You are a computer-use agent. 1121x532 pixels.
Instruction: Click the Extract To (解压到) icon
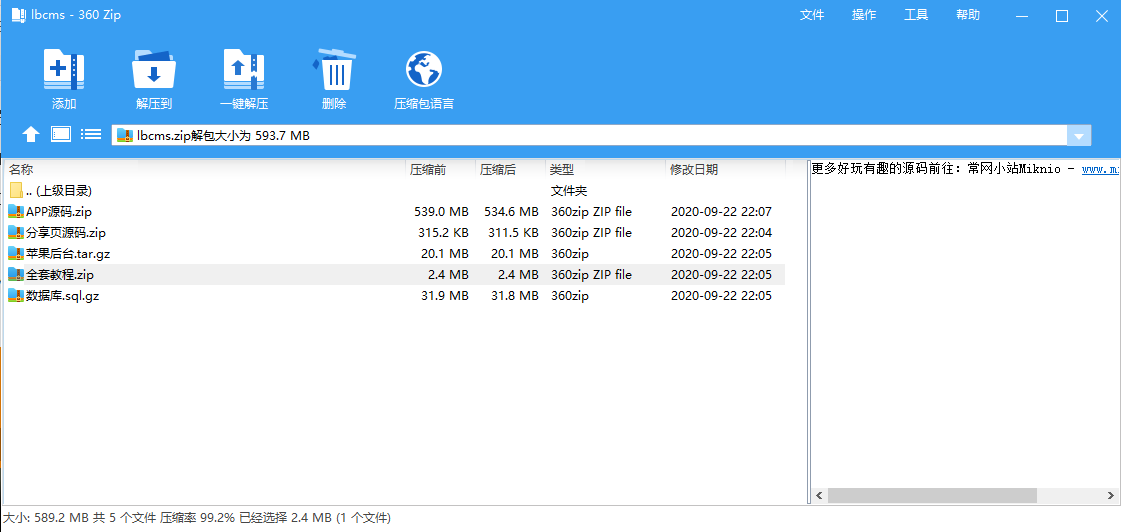tap(154, 69)
